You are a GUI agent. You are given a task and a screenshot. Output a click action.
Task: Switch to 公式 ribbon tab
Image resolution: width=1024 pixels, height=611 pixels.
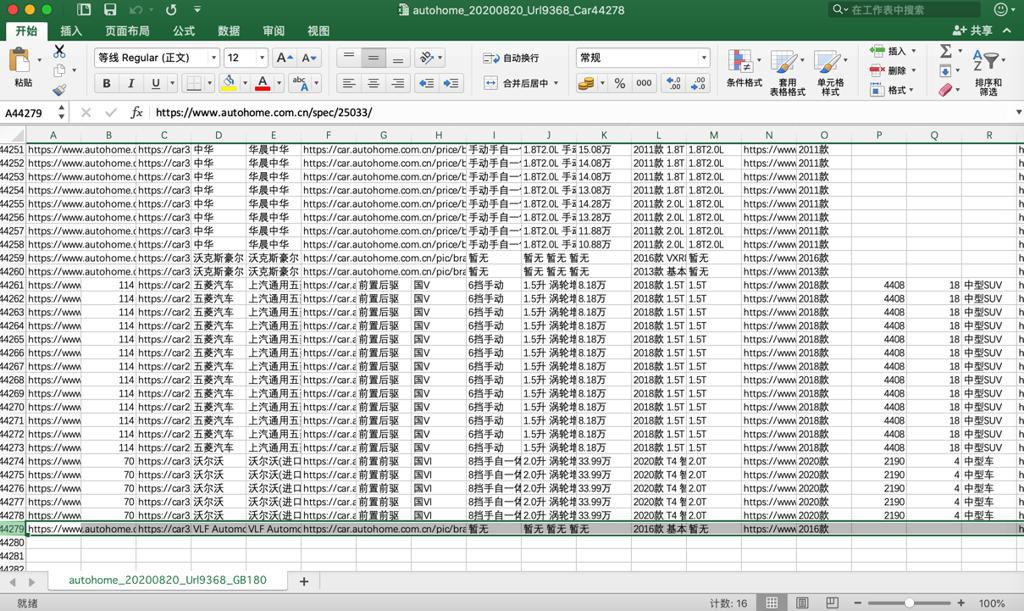click(x=184, y=31)
